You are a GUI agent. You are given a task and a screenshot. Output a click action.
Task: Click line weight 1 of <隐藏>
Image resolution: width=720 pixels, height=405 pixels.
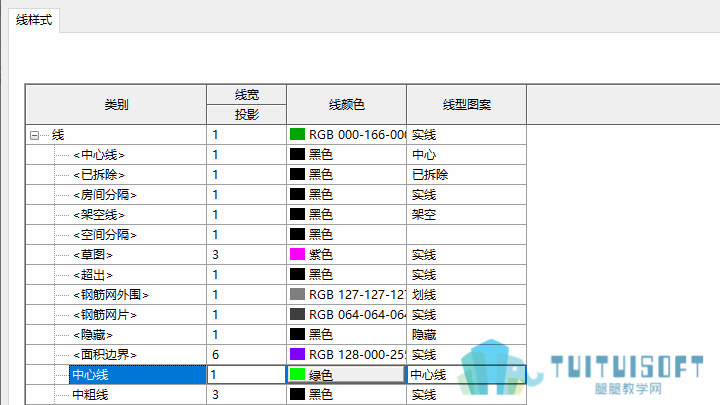click(247, 335)
